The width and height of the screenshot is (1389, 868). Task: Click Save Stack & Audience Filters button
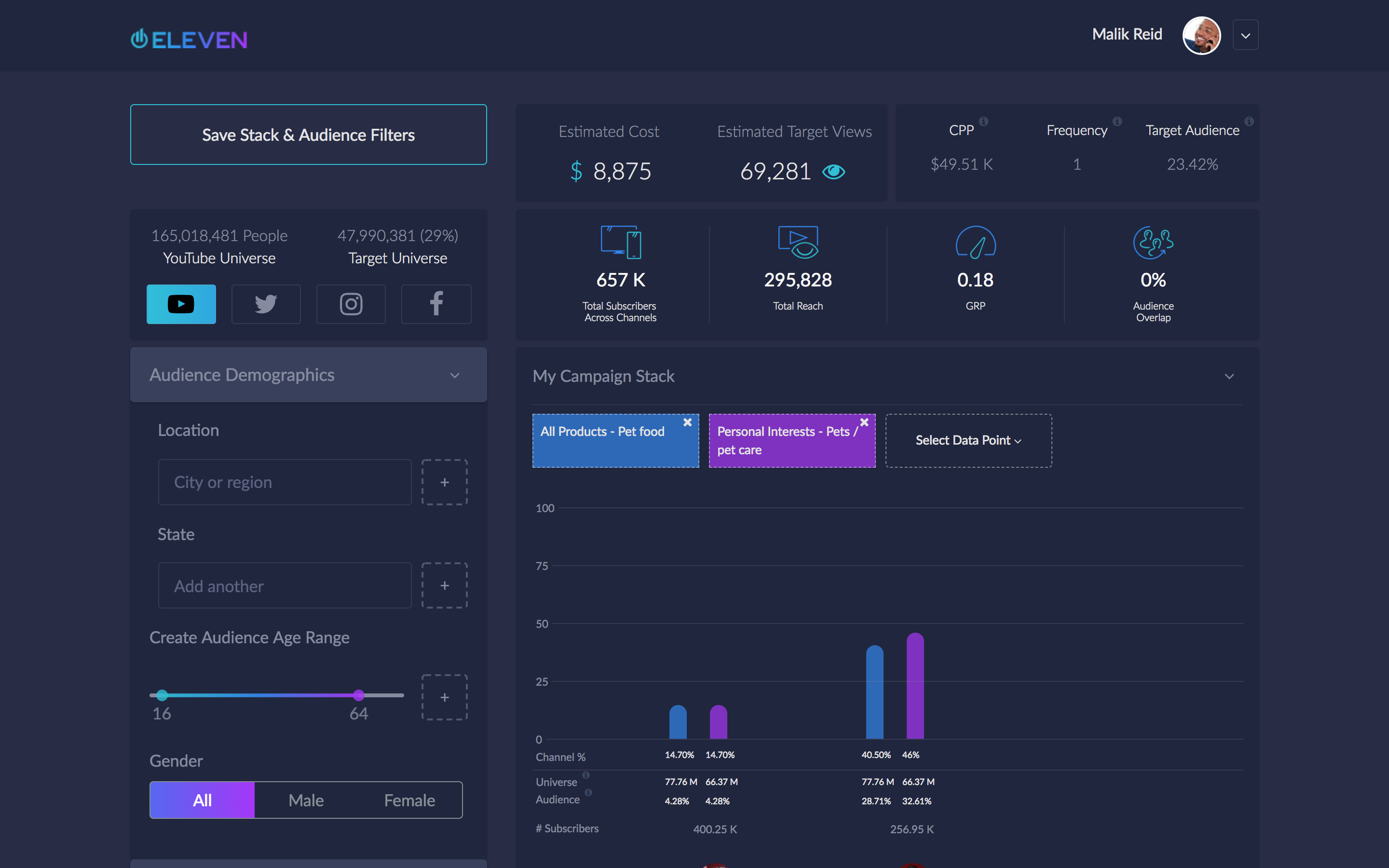pos(308,135)
